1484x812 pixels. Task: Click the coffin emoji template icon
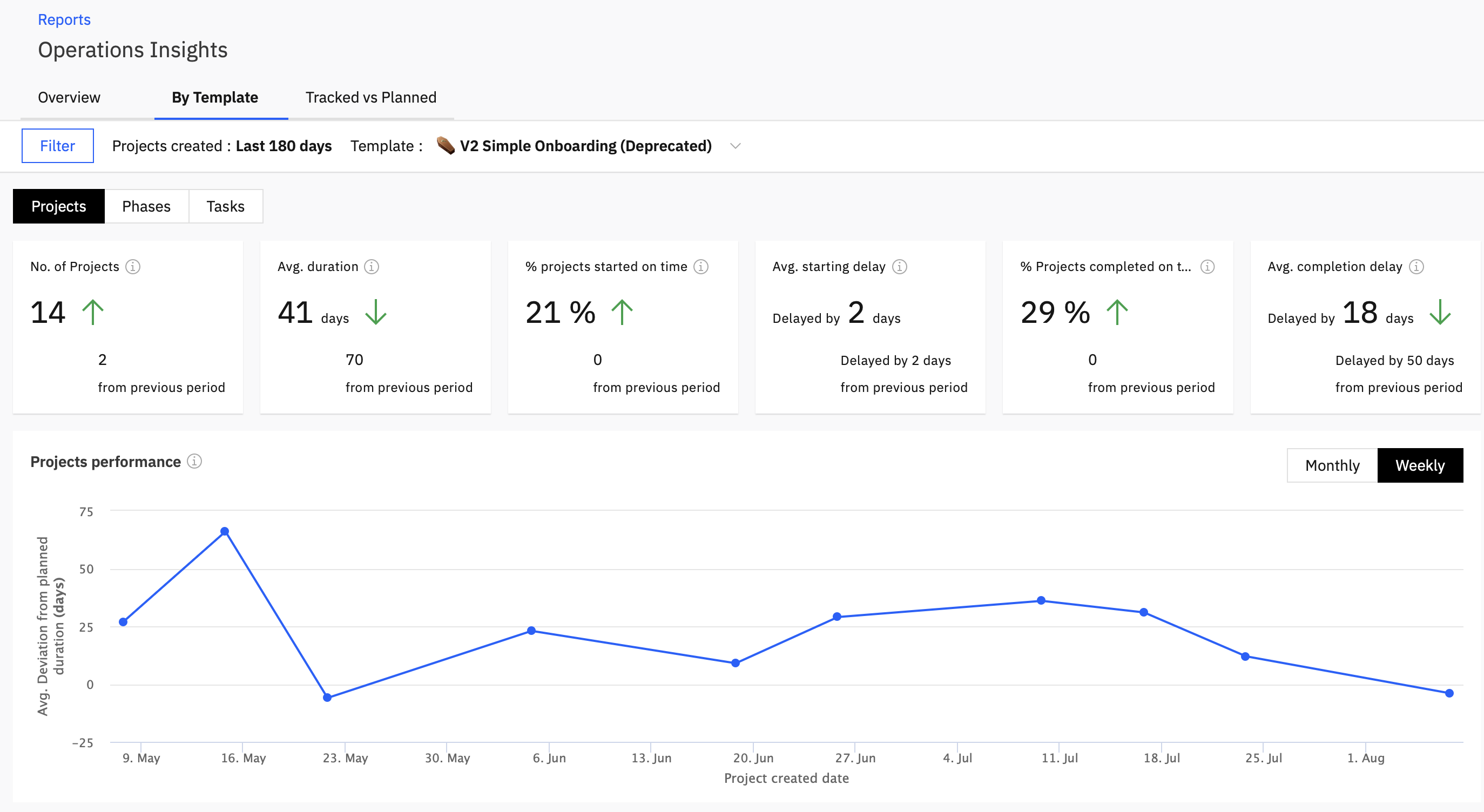[x=446, y=146]
